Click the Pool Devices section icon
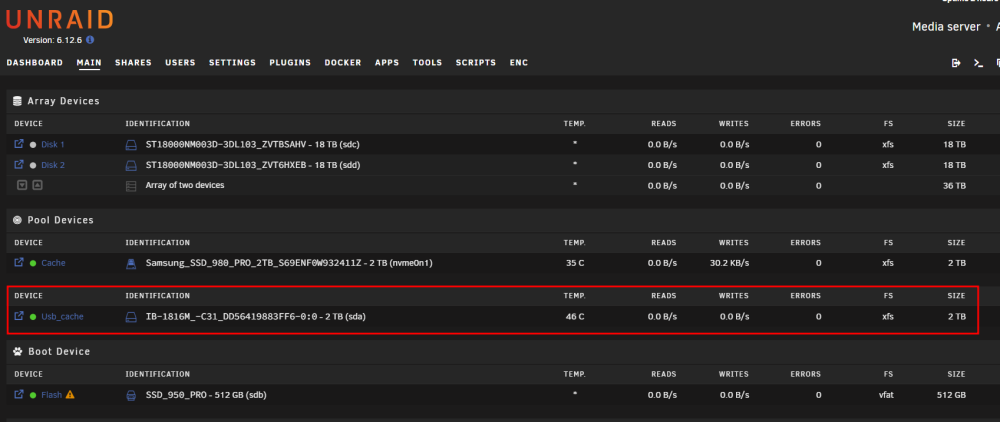This screenshot has width=1000, height=422. click(x=18, y=220)
